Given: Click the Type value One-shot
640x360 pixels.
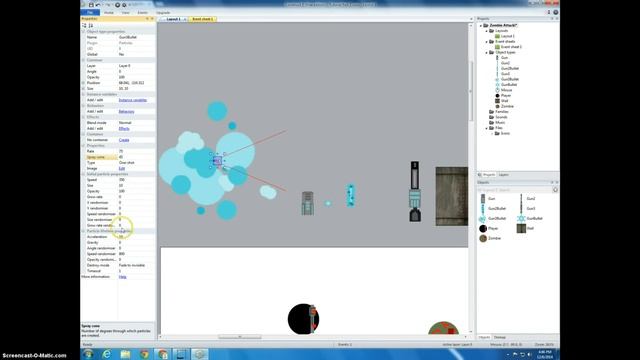Looking at the screenshot, I should pyautogui.click(x=136, y=163).
